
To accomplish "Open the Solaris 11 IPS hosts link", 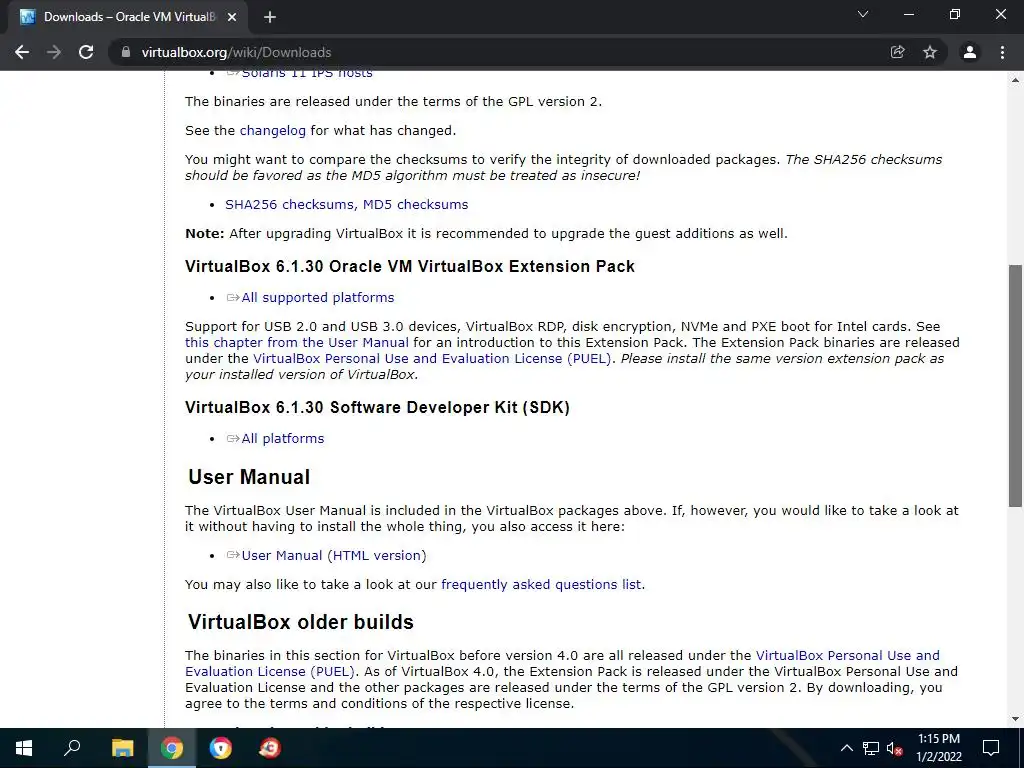I will (x=307, y=72).
